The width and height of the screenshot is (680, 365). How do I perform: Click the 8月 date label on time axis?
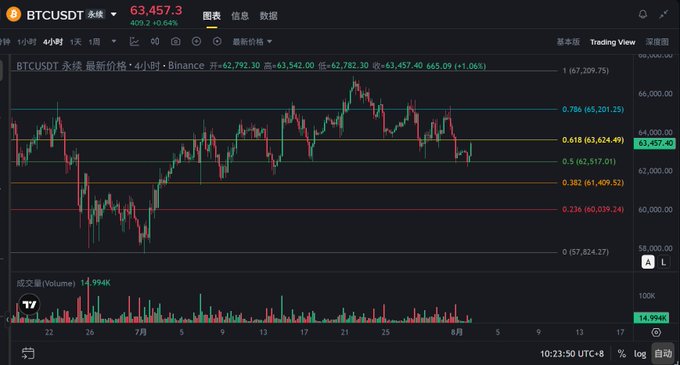(457, 332)
